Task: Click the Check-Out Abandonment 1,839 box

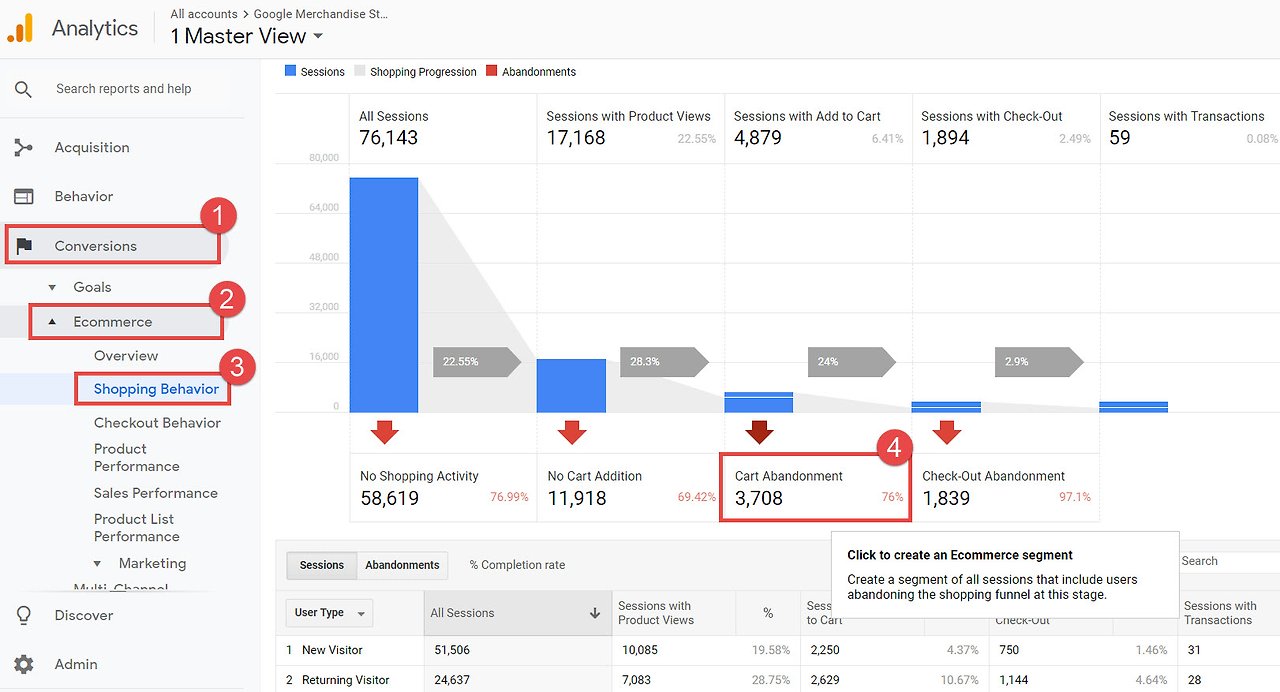Action: pyautogui.click(x=1005, y=487)
